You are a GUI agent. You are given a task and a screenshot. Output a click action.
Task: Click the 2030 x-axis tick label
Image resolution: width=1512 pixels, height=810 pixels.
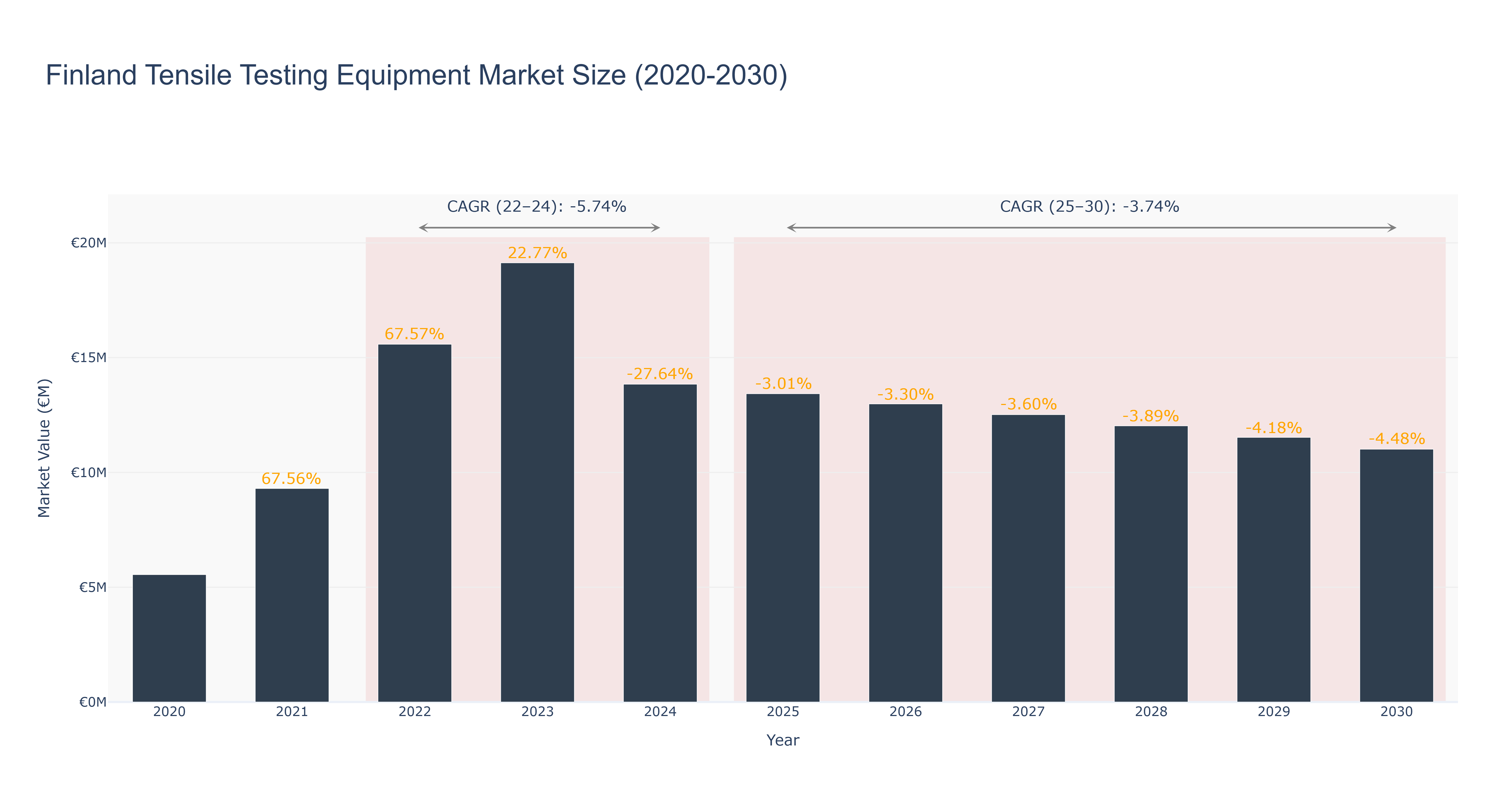tap(1396, 712)
